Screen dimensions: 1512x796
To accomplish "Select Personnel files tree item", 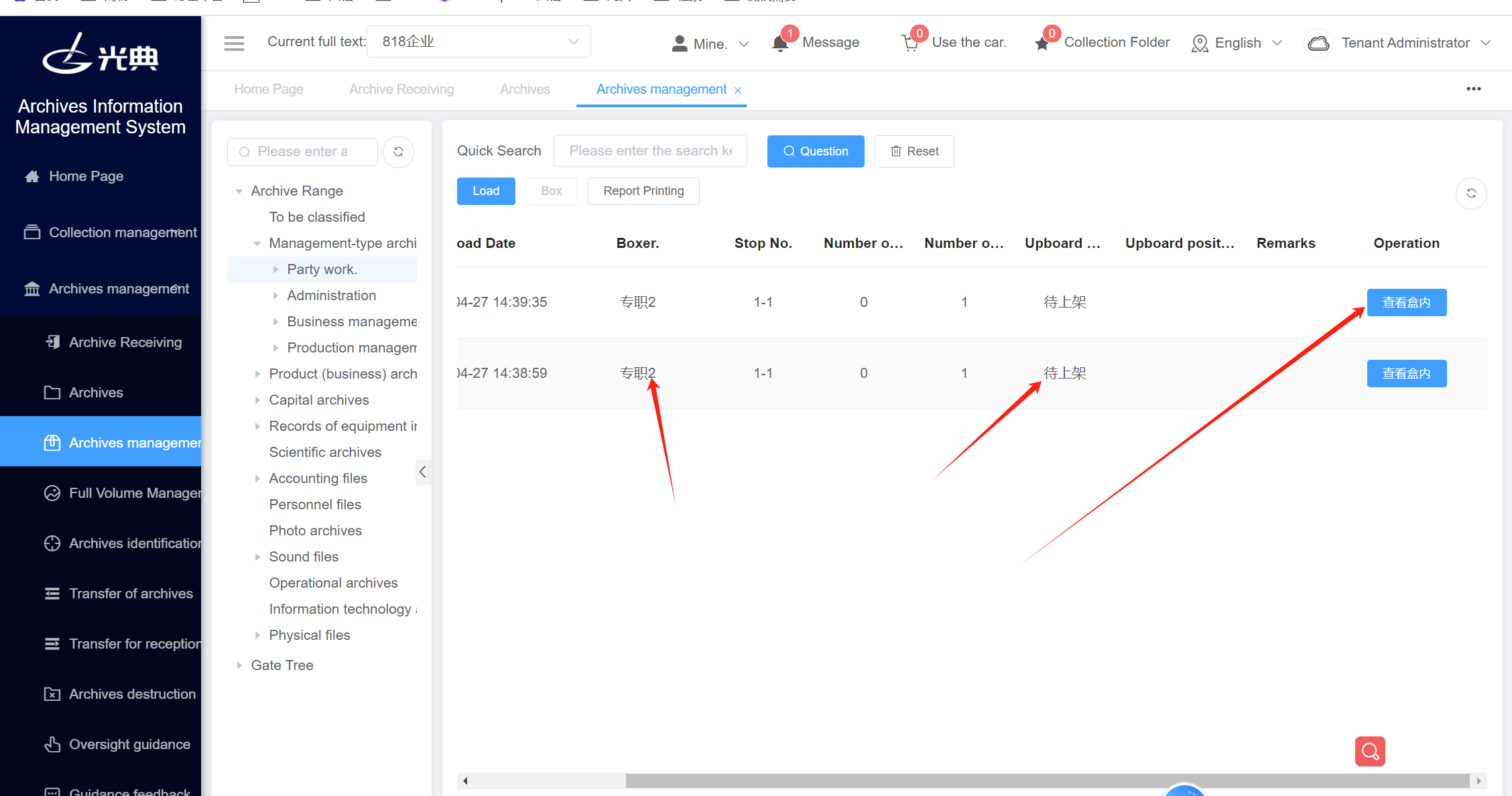I will tap(315, 505).
